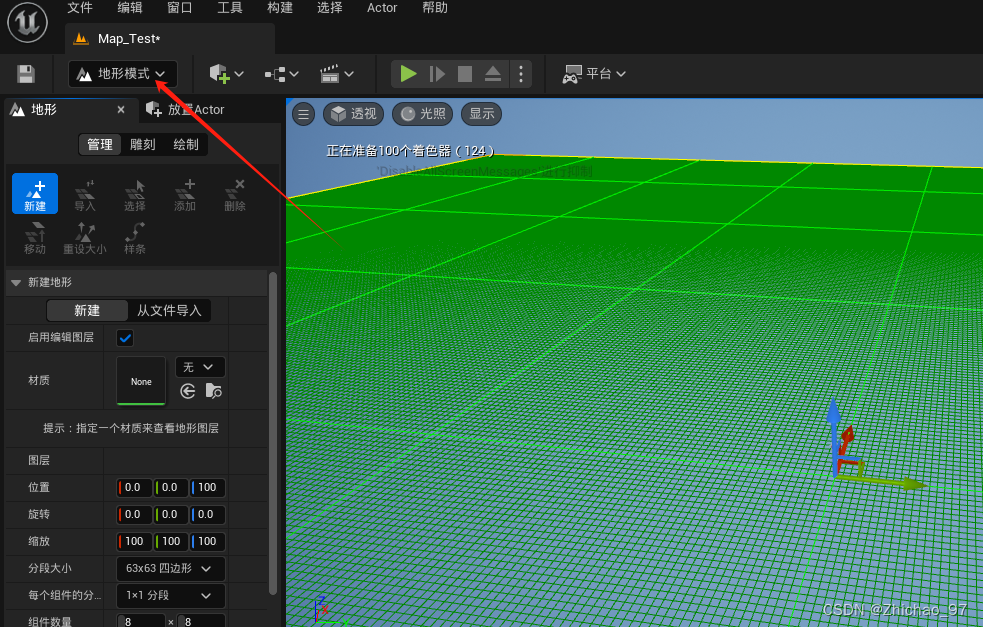Click the Unreal Engine logo icon
This screenshot has height=627, width=983.
(x=27, y=23)
